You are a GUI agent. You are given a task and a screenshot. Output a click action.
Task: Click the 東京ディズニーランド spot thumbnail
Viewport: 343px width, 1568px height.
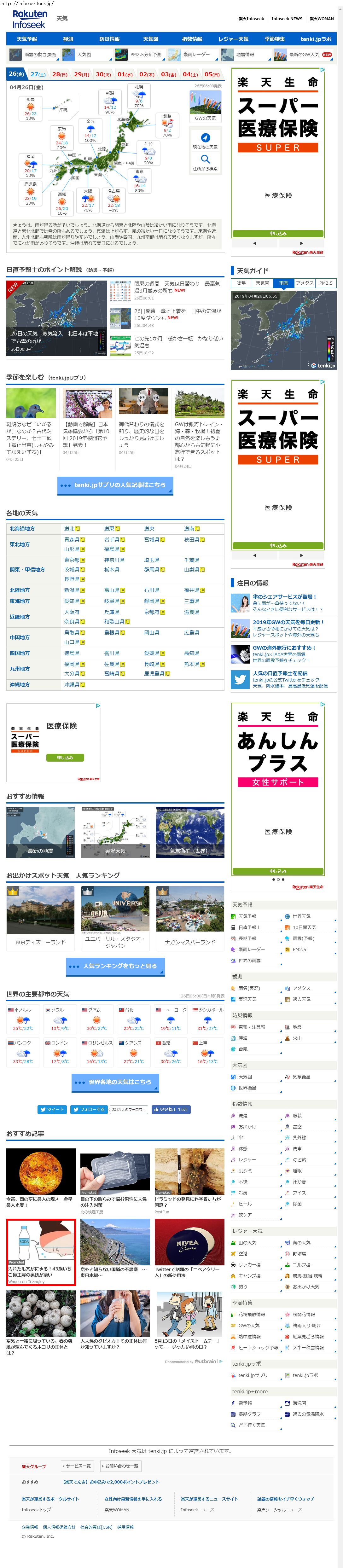[40, 910]
